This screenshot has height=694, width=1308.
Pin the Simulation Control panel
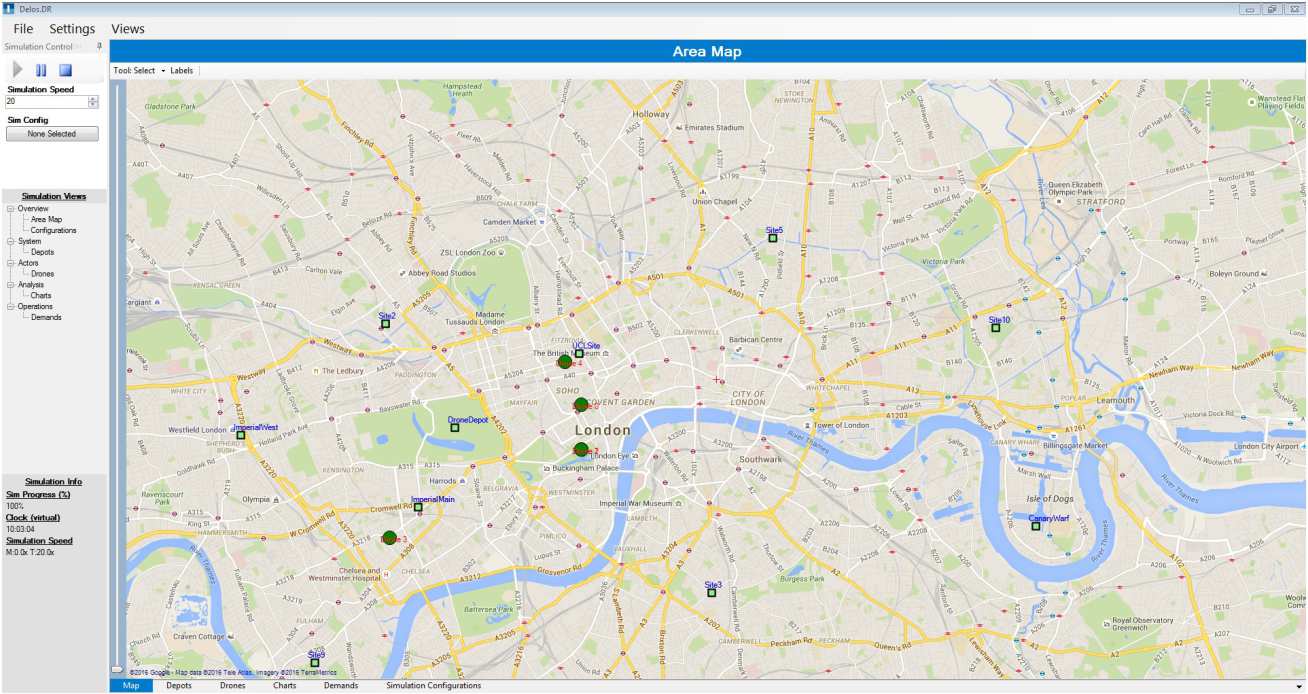(99, 47)
